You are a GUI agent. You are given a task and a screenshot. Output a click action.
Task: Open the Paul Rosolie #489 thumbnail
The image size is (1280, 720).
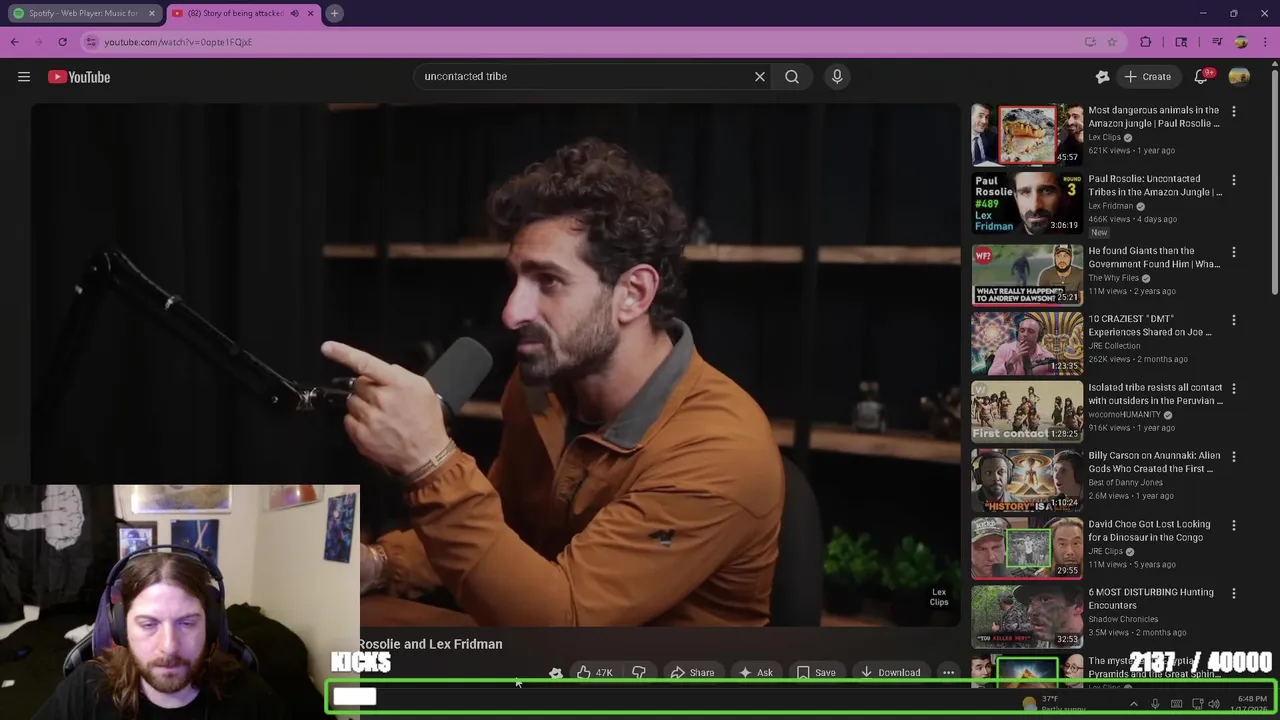click(1027, 203)
